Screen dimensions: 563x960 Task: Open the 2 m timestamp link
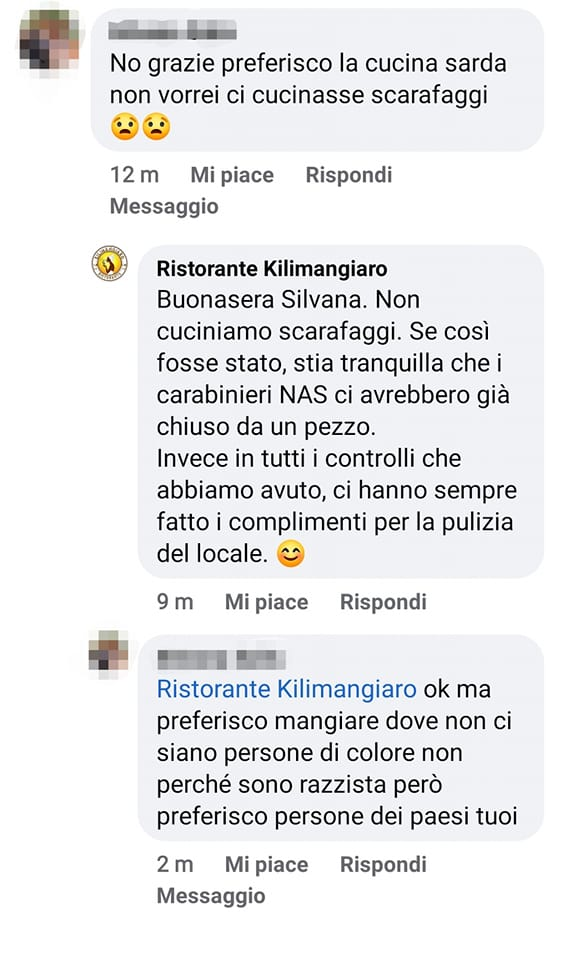pyautogui.click(x=175, y=864)
